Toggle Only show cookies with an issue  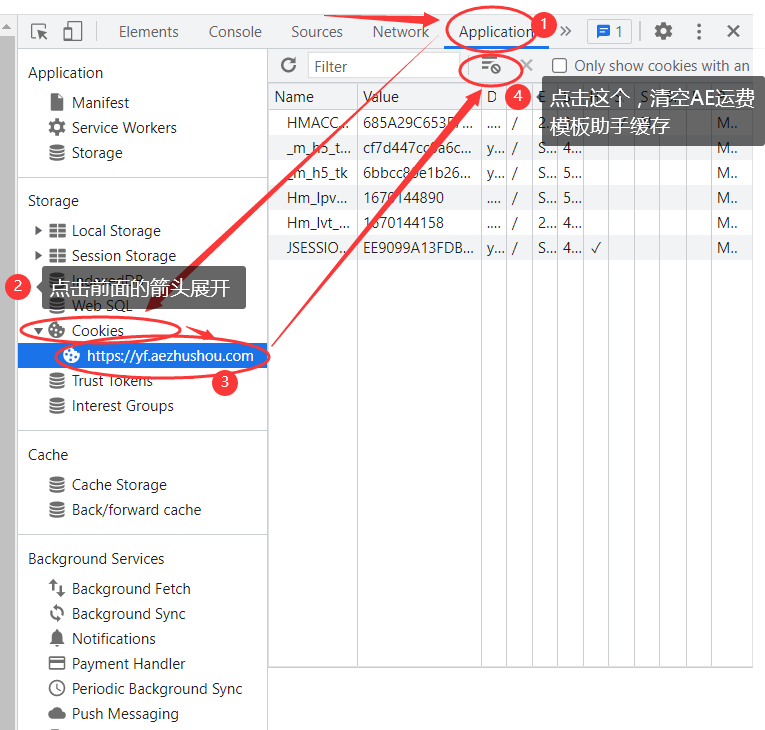(559, 65)
